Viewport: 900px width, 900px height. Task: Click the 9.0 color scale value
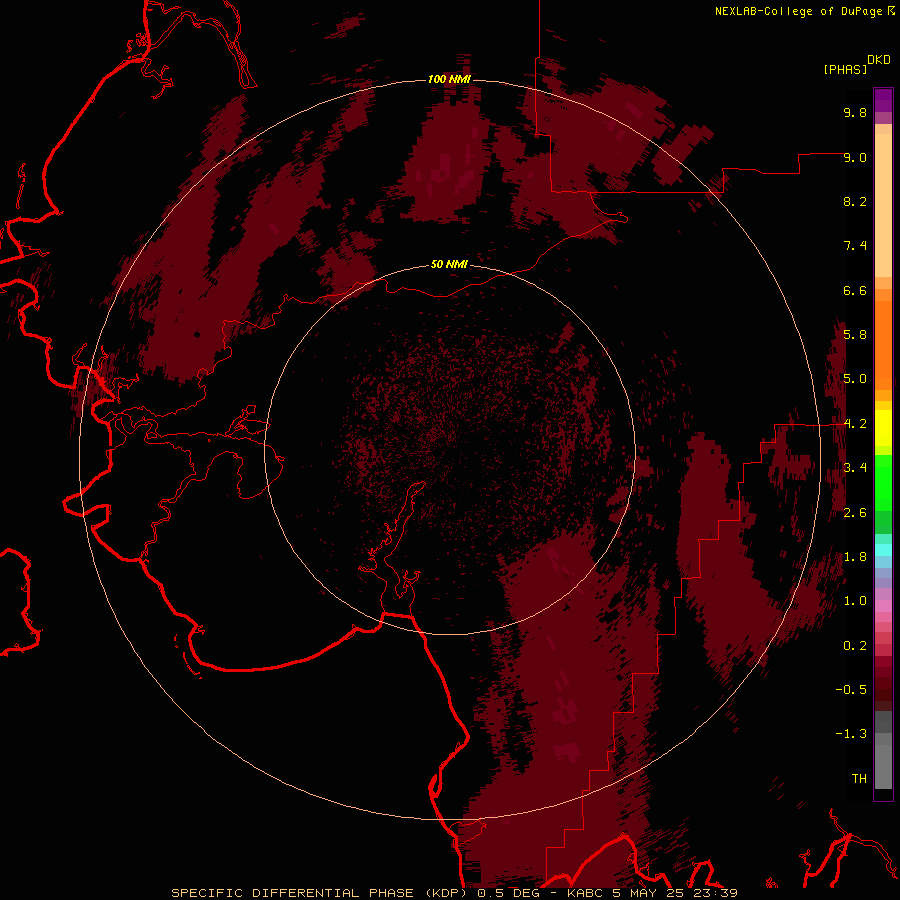(855, 157)
